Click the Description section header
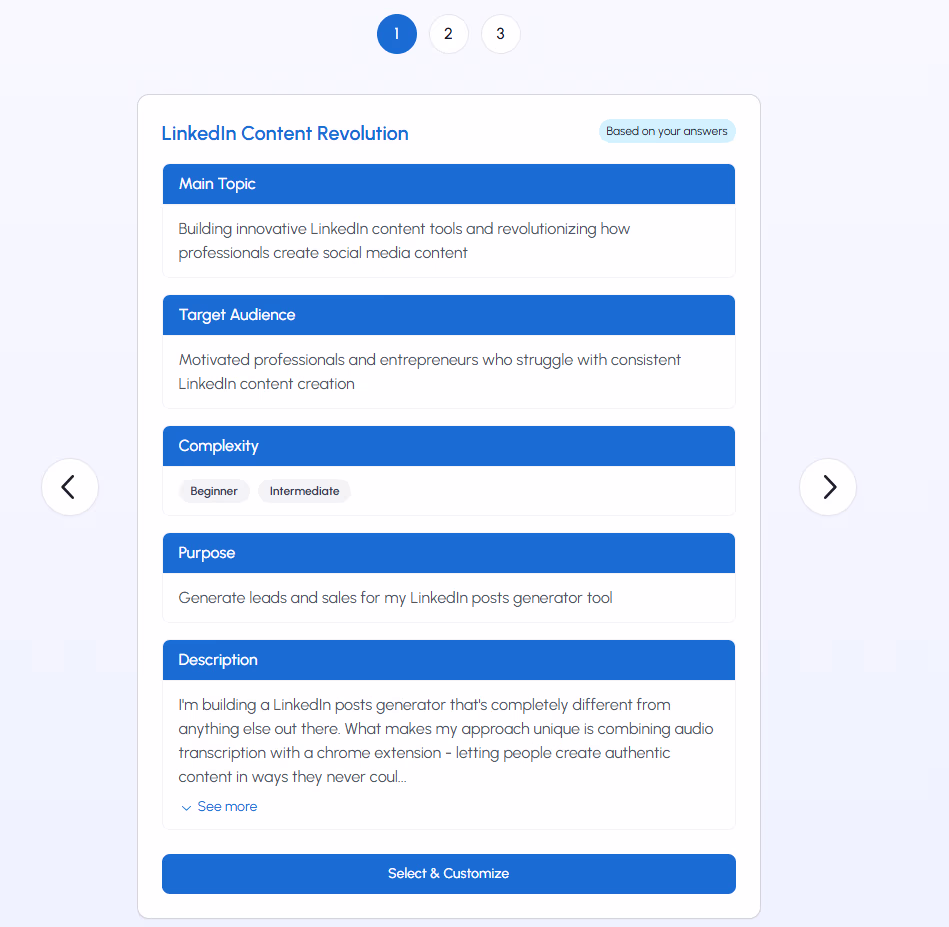This screenshot has height=927, width=949. click(x=448, y=660)
